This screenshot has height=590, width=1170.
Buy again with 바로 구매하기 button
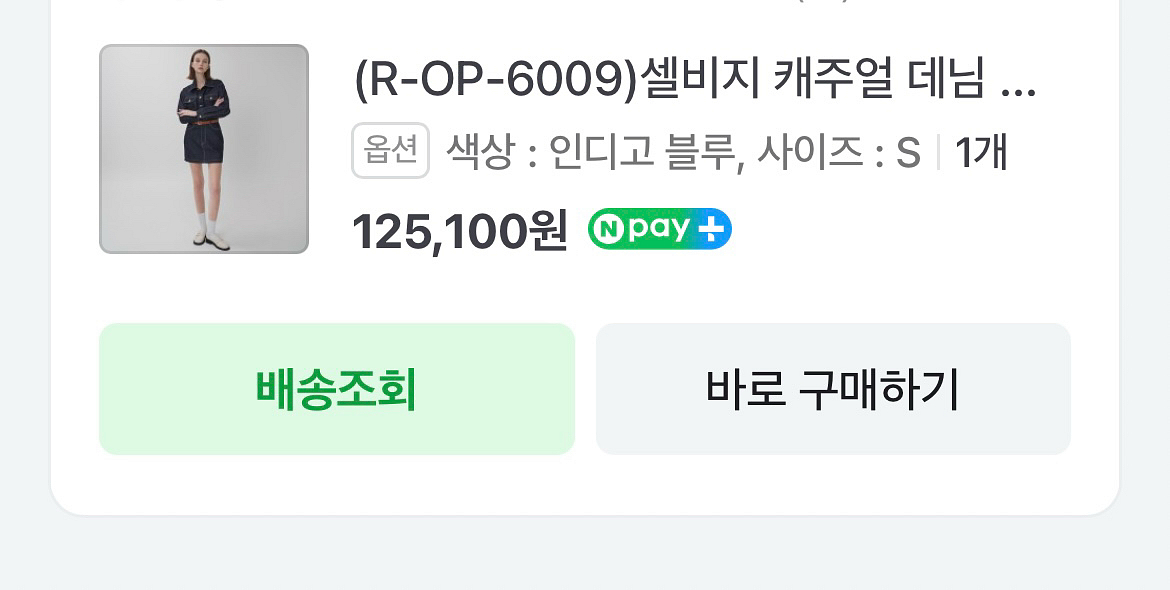coord(833,389)
